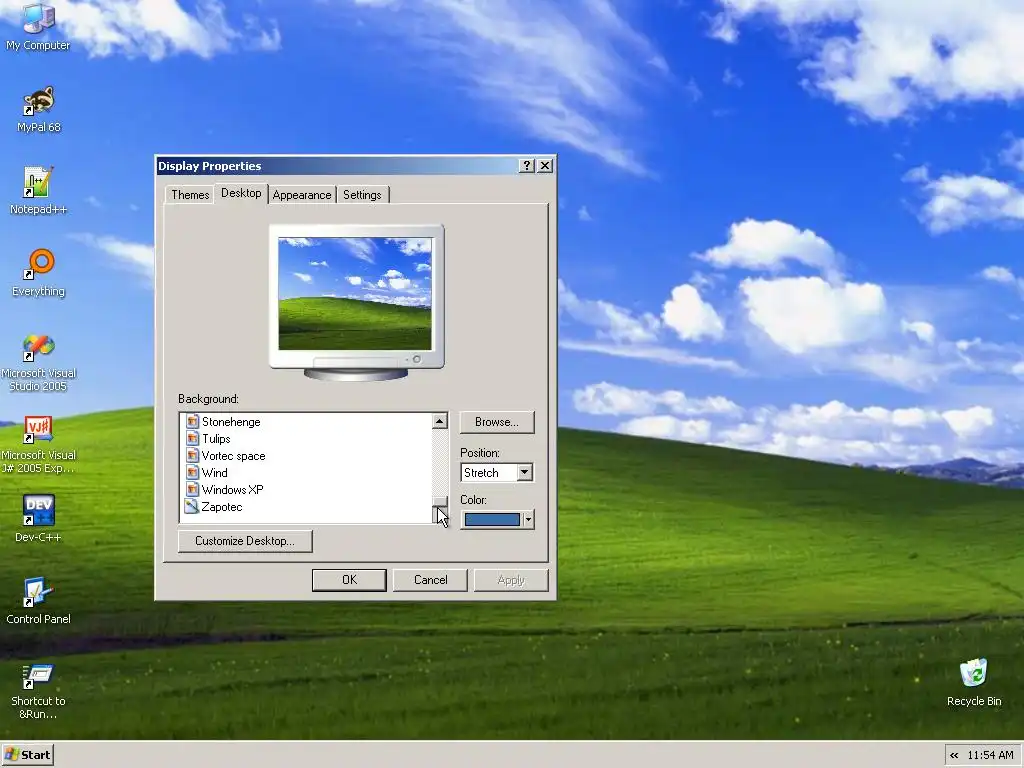Click the Vortec space wallpaper file icon
The image size is (1024, 768).
(192, 456)
